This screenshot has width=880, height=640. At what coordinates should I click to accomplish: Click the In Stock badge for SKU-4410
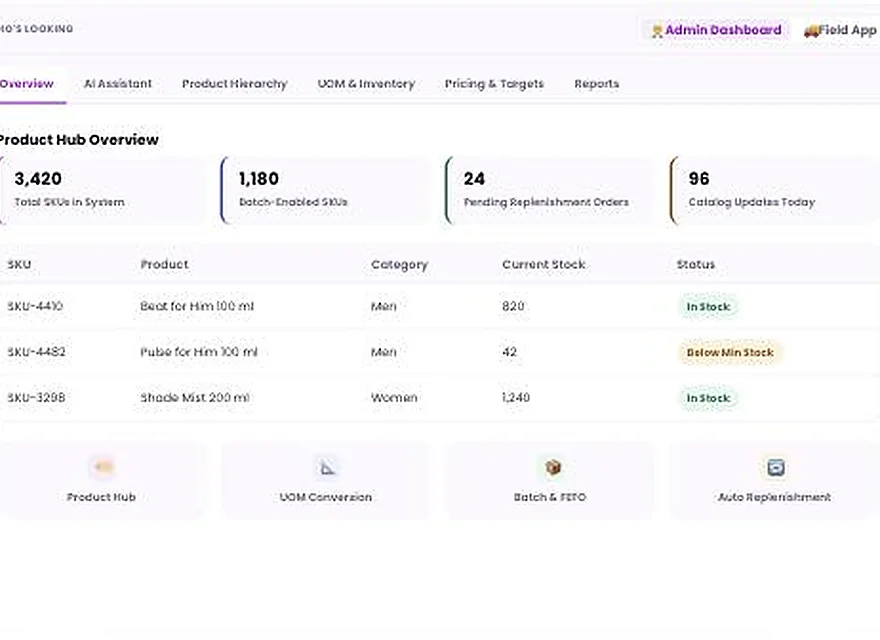pyautogui.click(x=708, y=307)
